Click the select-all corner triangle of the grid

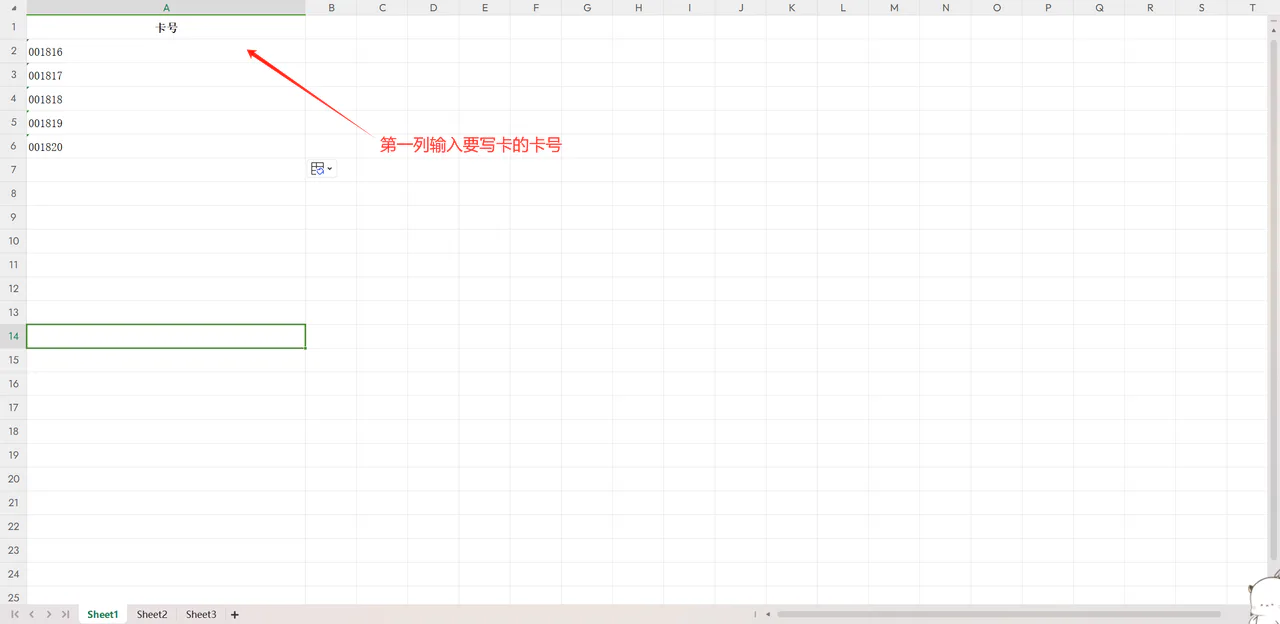[13, 7]
